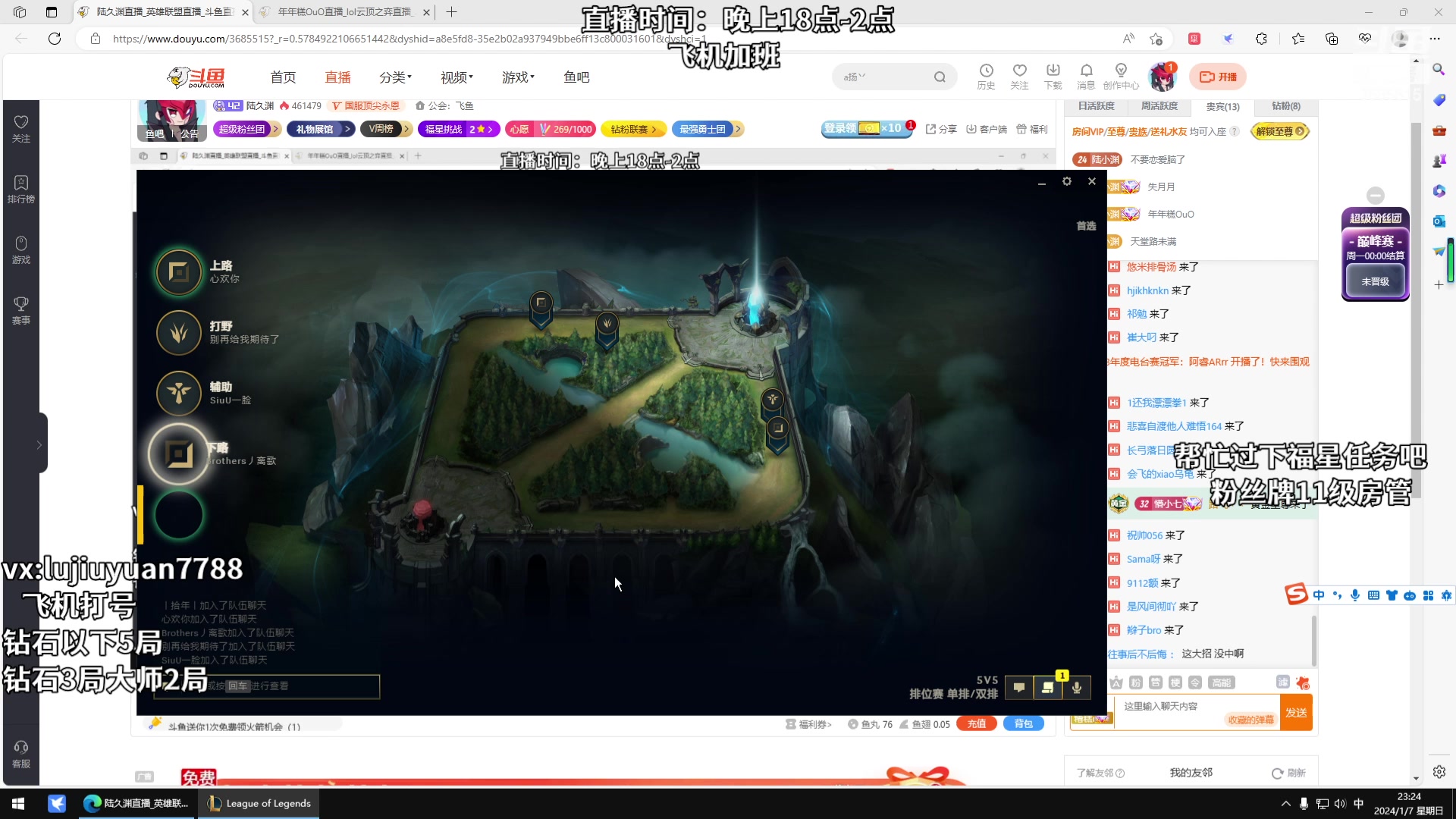Select the 打野 jungle role icon

[x=179, y=332]
